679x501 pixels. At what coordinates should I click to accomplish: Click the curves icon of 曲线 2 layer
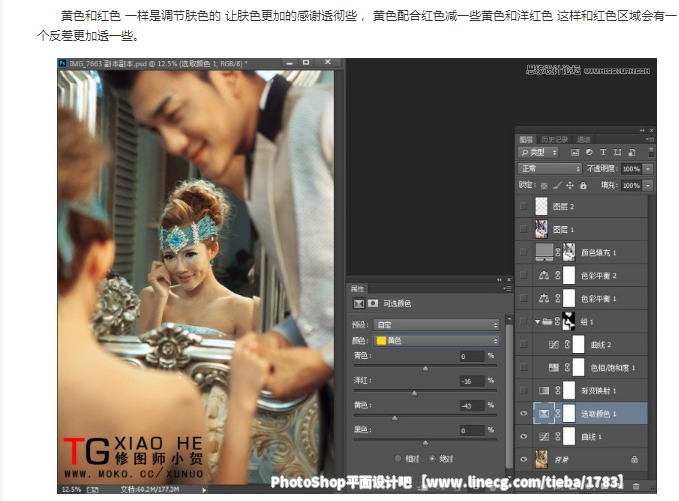pyautogui.click(x=553, y=345)
